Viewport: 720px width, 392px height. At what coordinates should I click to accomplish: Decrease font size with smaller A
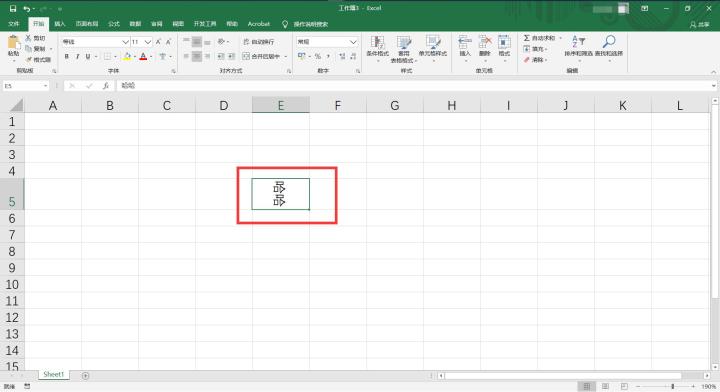(x=169, y=42)
